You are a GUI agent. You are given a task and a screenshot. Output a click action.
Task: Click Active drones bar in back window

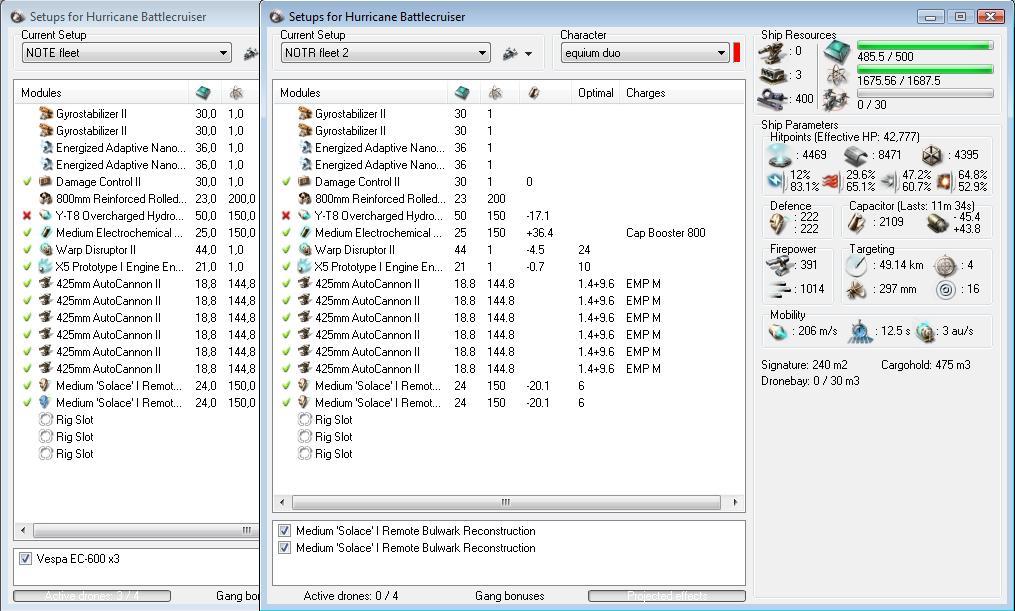click(92, 595)
